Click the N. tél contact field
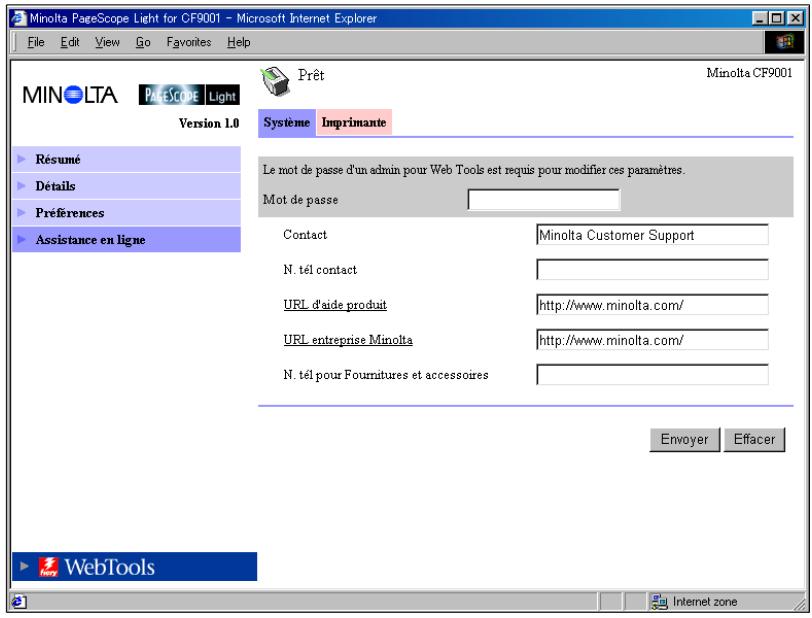812x618 pixels. [x=652, y=269]
